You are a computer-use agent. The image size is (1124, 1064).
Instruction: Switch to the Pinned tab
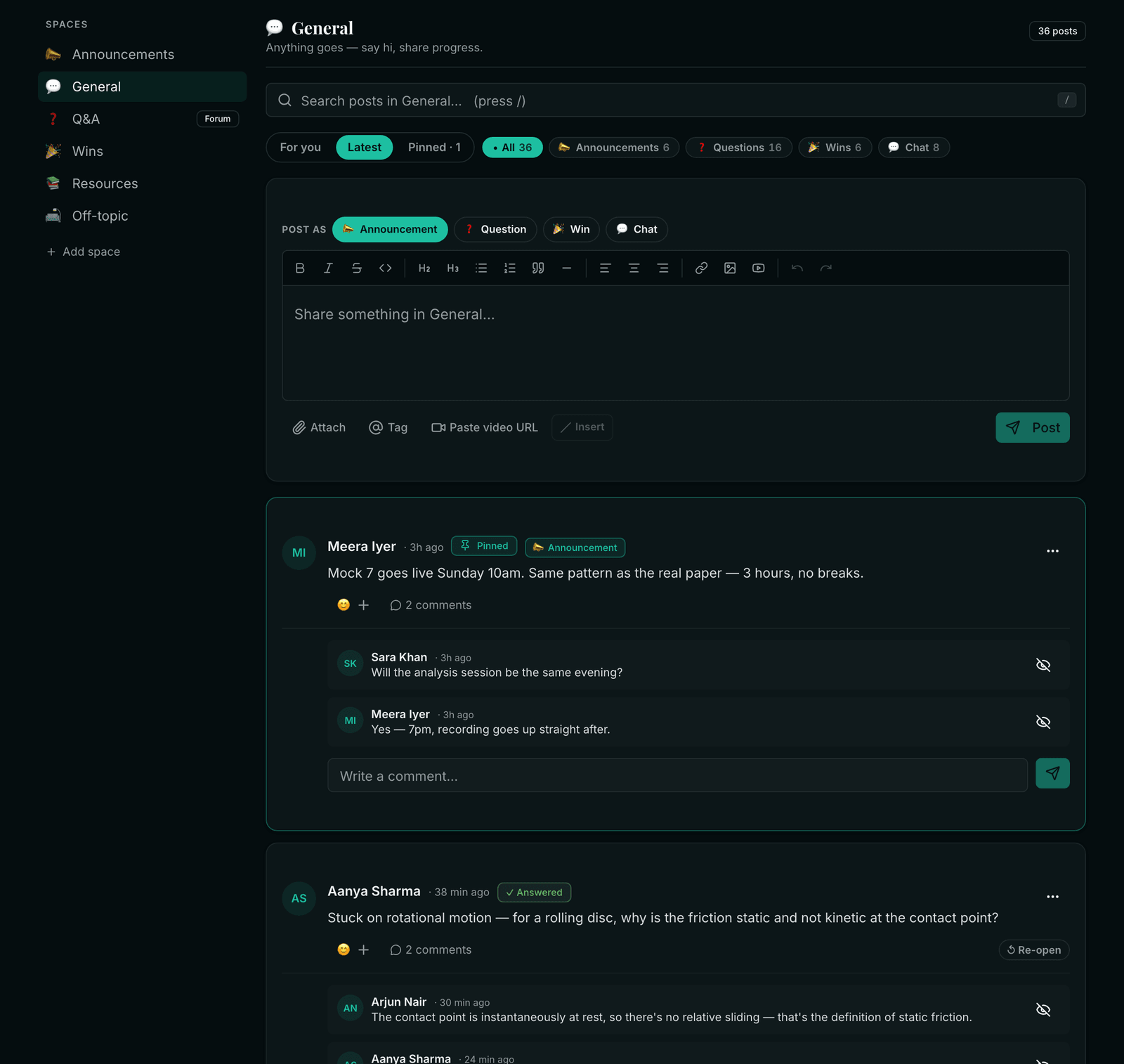click(x=434, y=148)
